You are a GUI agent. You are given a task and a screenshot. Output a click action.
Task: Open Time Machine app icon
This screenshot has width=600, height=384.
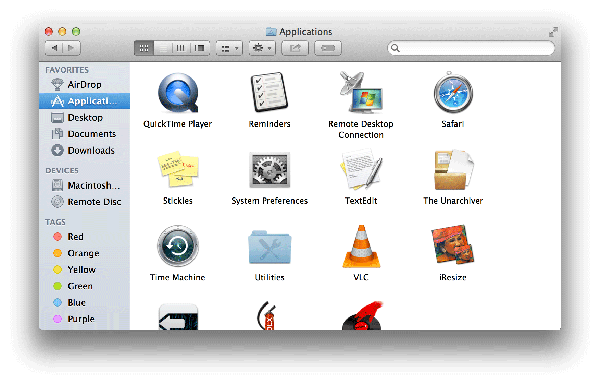point(178,246)
